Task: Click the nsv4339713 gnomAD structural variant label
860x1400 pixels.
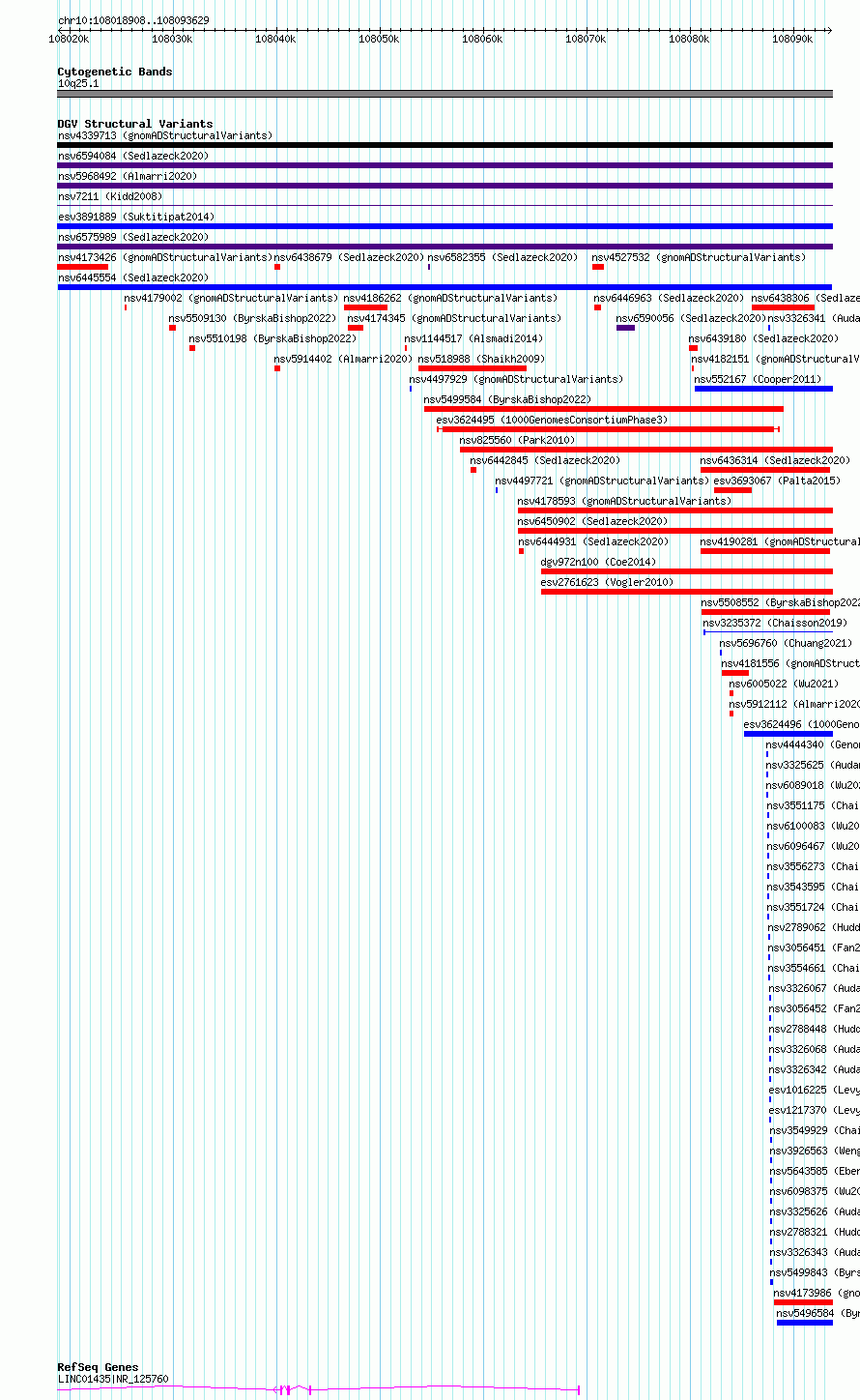Action: [x=165, y=135]
